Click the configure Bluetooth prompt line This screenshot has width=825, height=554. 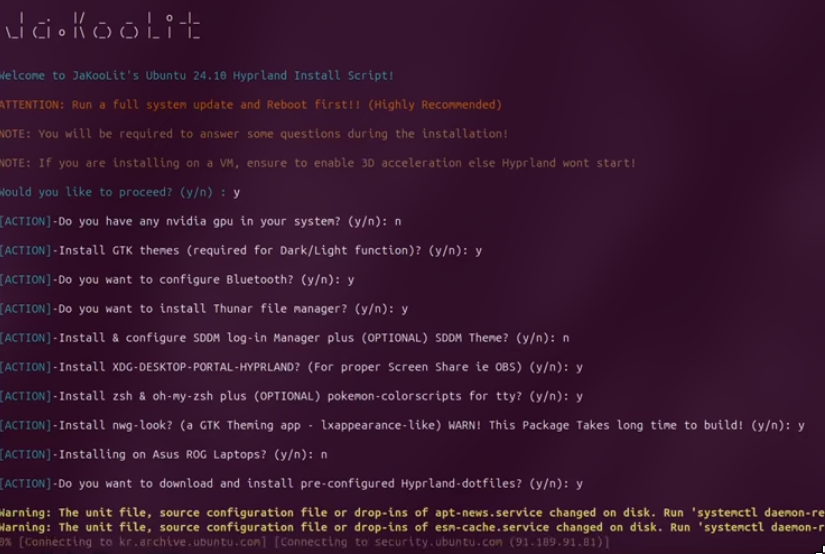(x=177, y=280)
